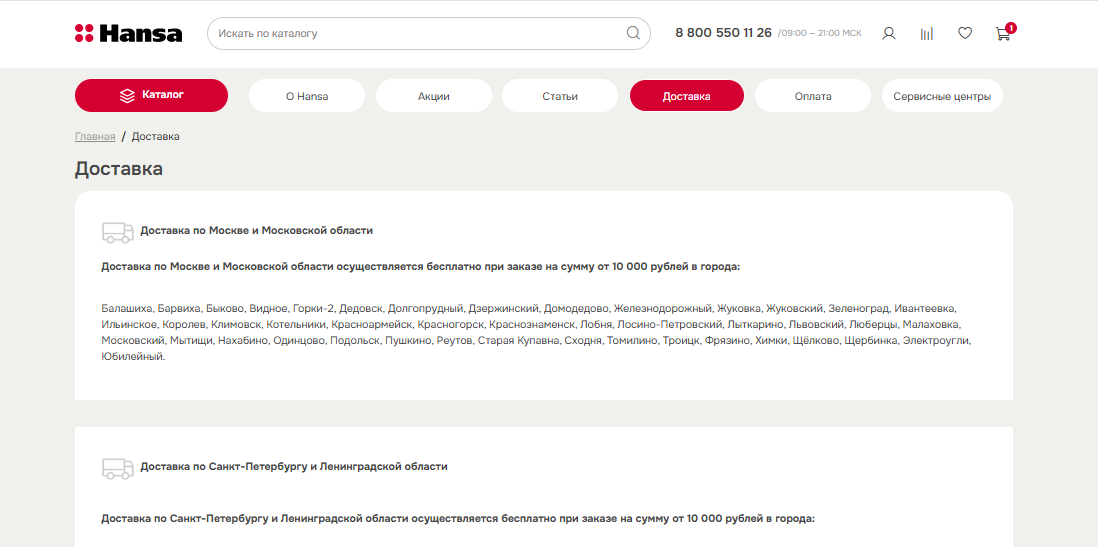Click the city name Зеленоград
Viewport: 1098px width, 547px height.
pos(859,308)
